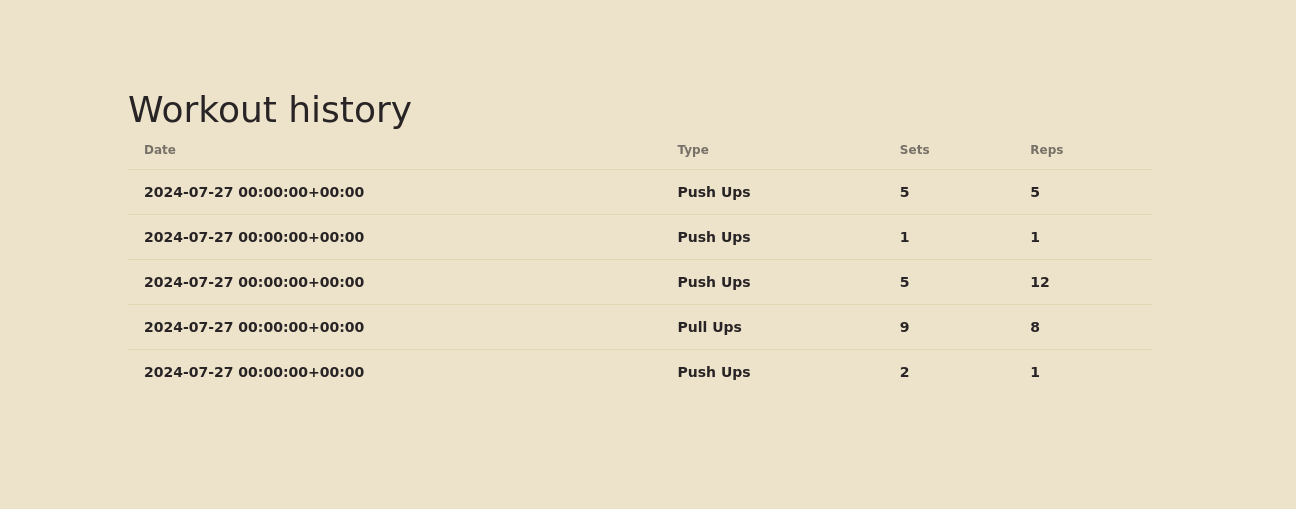Click the sets value in the 12-reps row
The width and height of the screenshot is (1296, 509).
904,282
